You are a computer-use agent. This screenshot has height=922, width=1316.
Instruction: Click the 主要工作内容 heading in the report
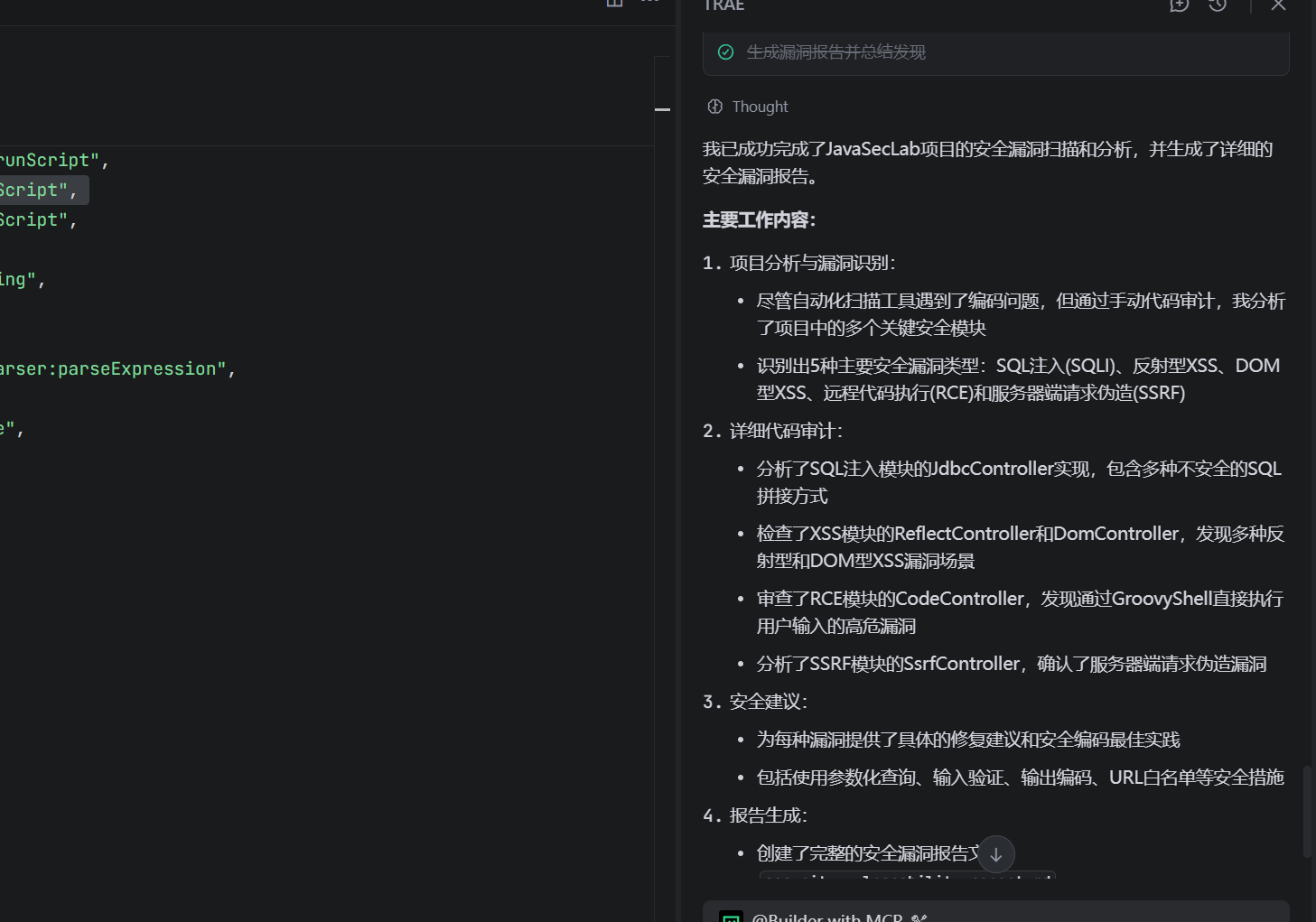click(757, 219)
